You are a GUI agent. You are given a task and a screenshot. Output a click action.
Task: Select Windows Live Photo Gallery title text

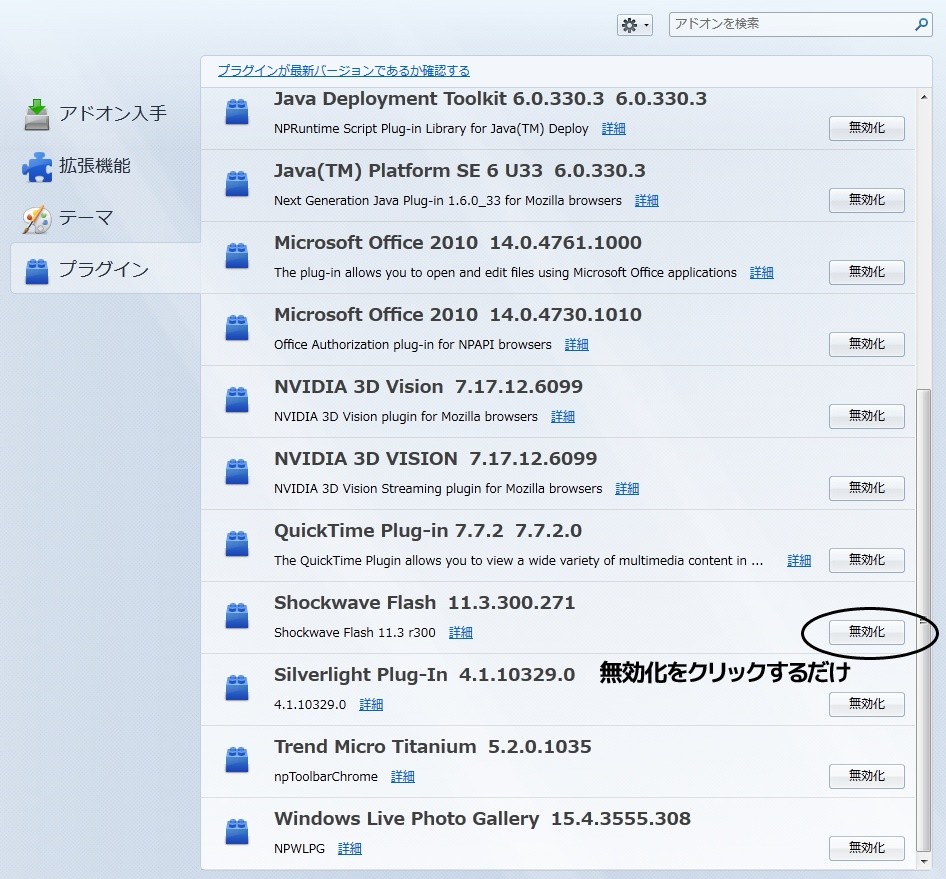(x=482, y=819)
